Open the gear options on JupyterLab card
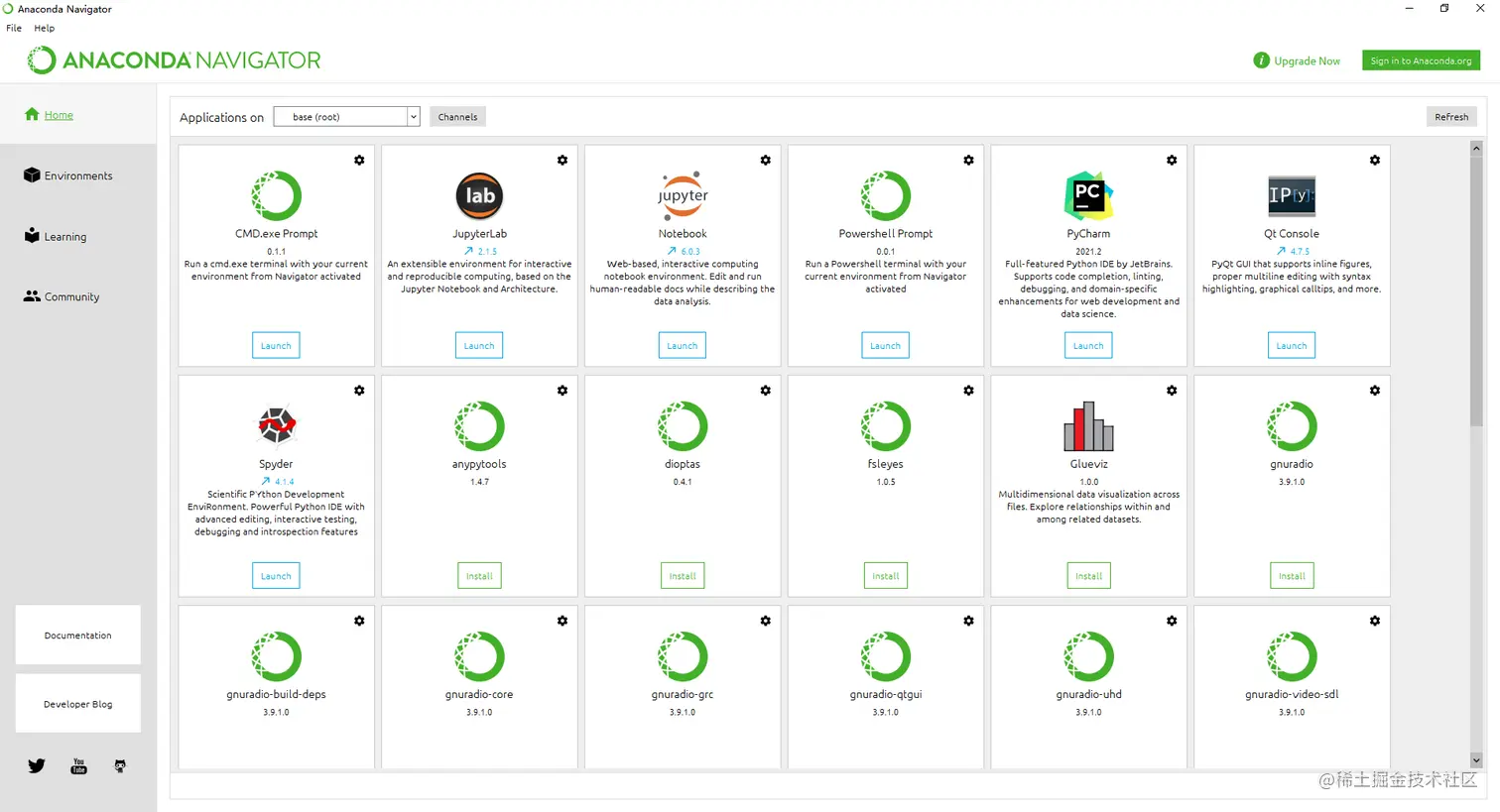This screenshot has height=812, width=1500. tap(562, 160)
